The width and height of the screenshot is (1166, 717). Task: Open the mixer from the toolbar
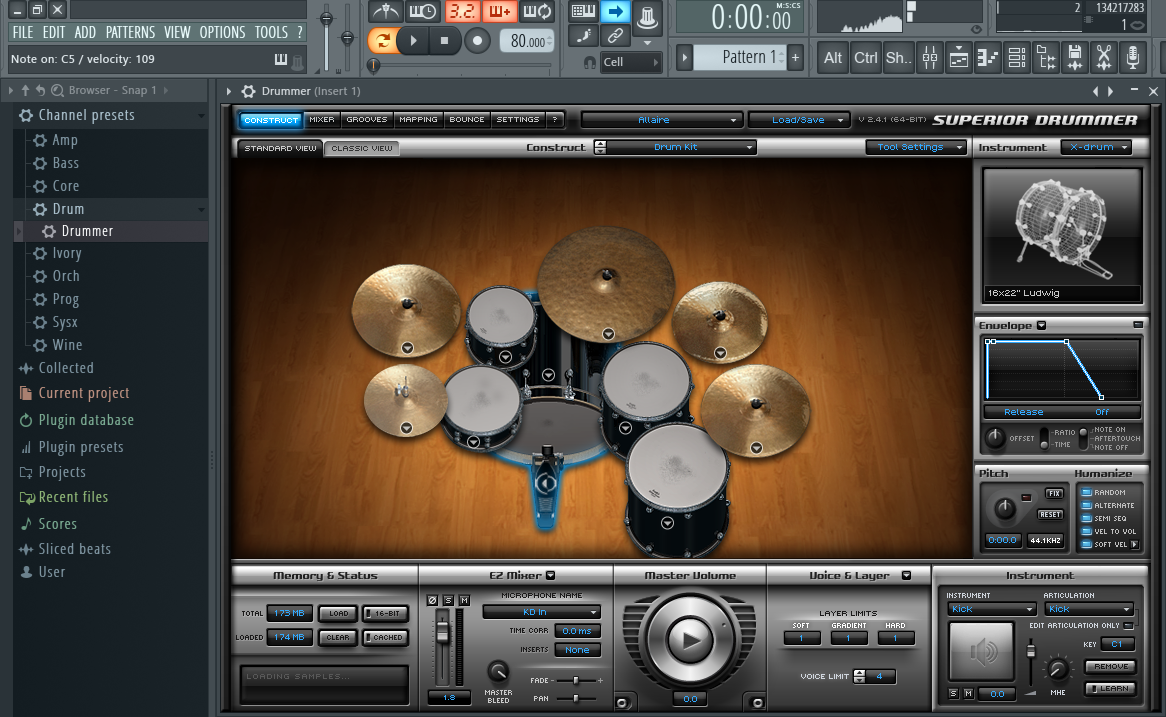[x=929, y=57]
